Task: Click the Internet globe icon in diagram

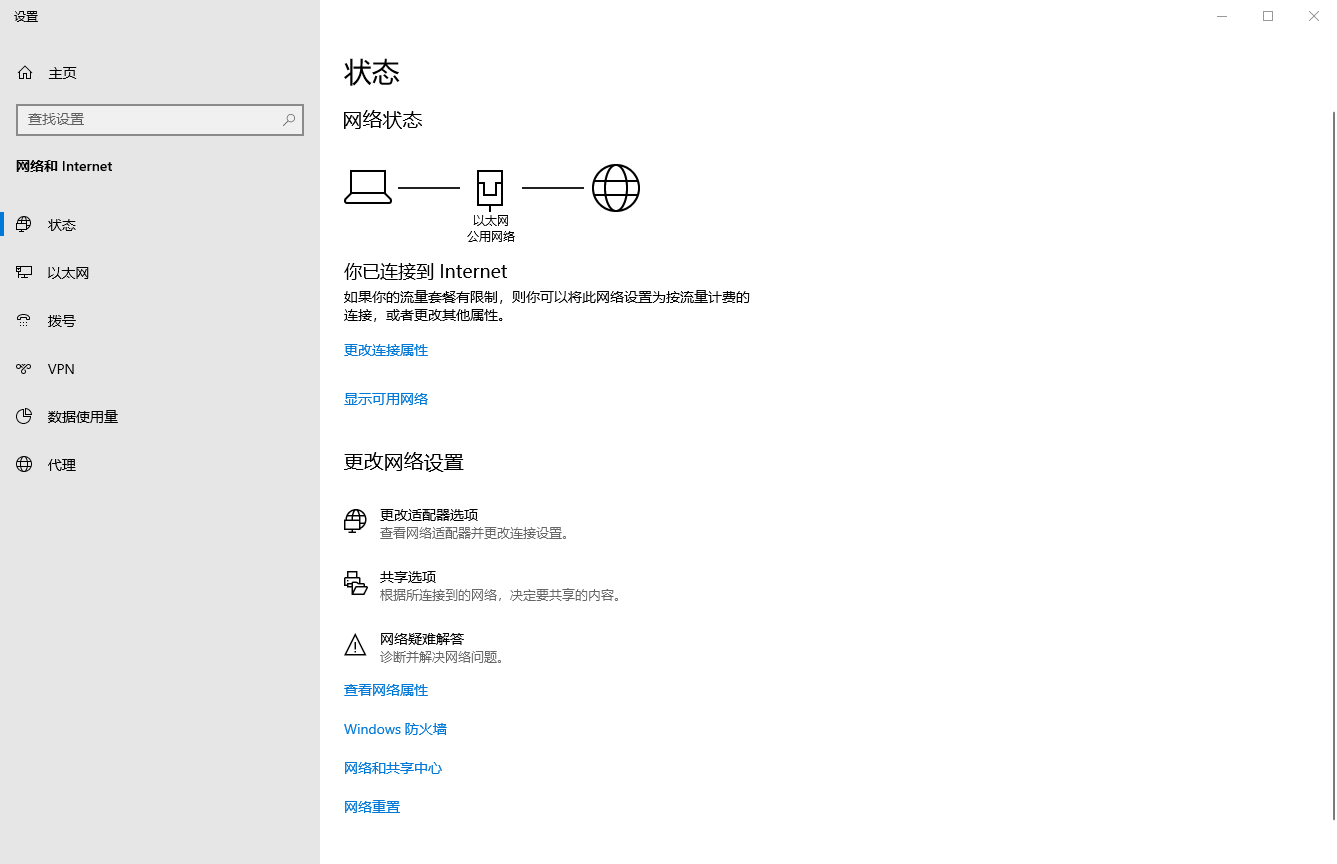Action: (x=616, y=188)
